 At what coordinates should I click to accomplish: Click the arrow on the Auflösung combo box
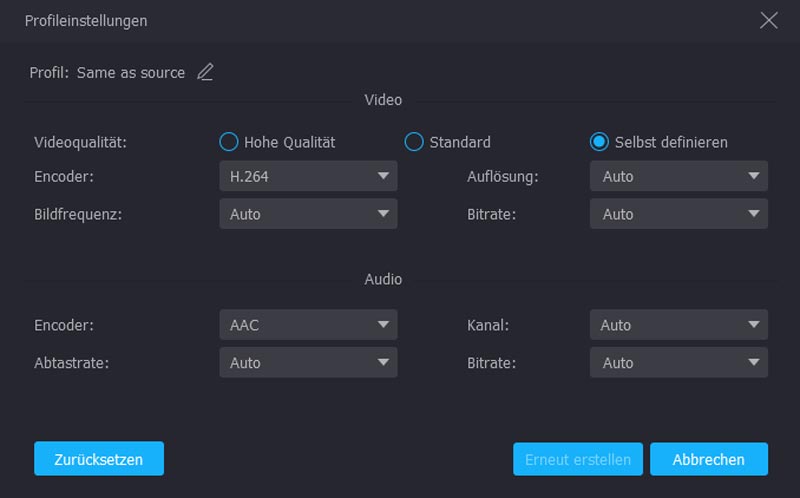pyautogui.click(x=754, y=176)
